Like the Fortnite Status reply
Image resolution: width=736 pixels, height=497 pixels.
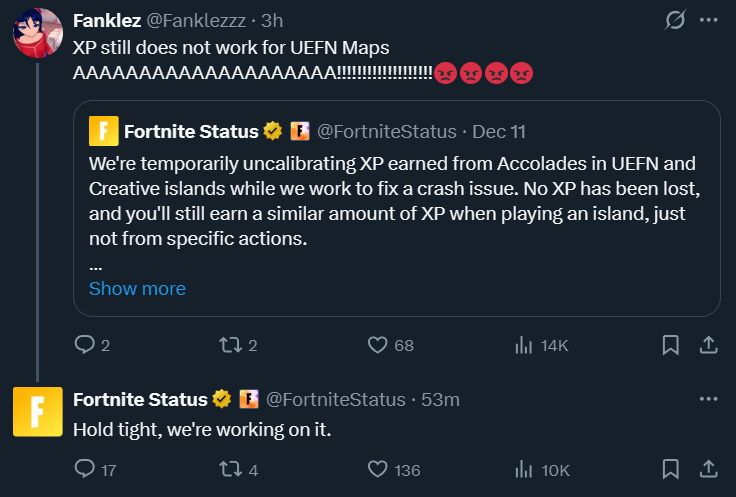click(x=377, y=469)
